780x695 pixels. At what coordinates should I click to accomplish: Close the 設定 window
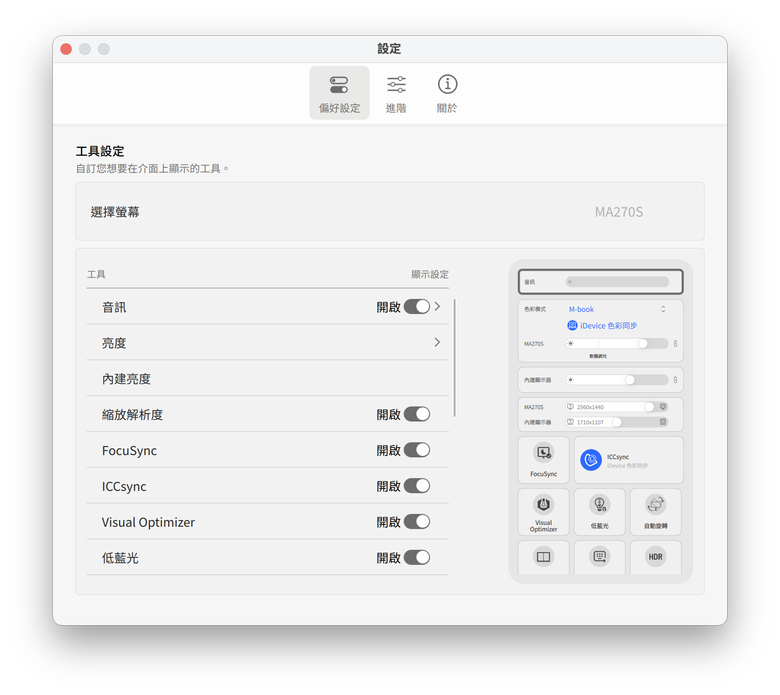point(66,49)
